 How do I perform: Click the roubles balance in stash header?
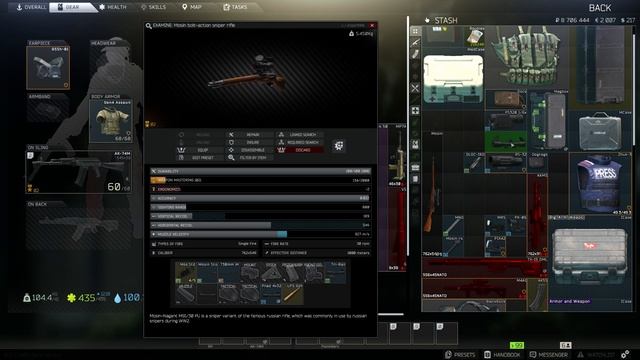(571, 20)
